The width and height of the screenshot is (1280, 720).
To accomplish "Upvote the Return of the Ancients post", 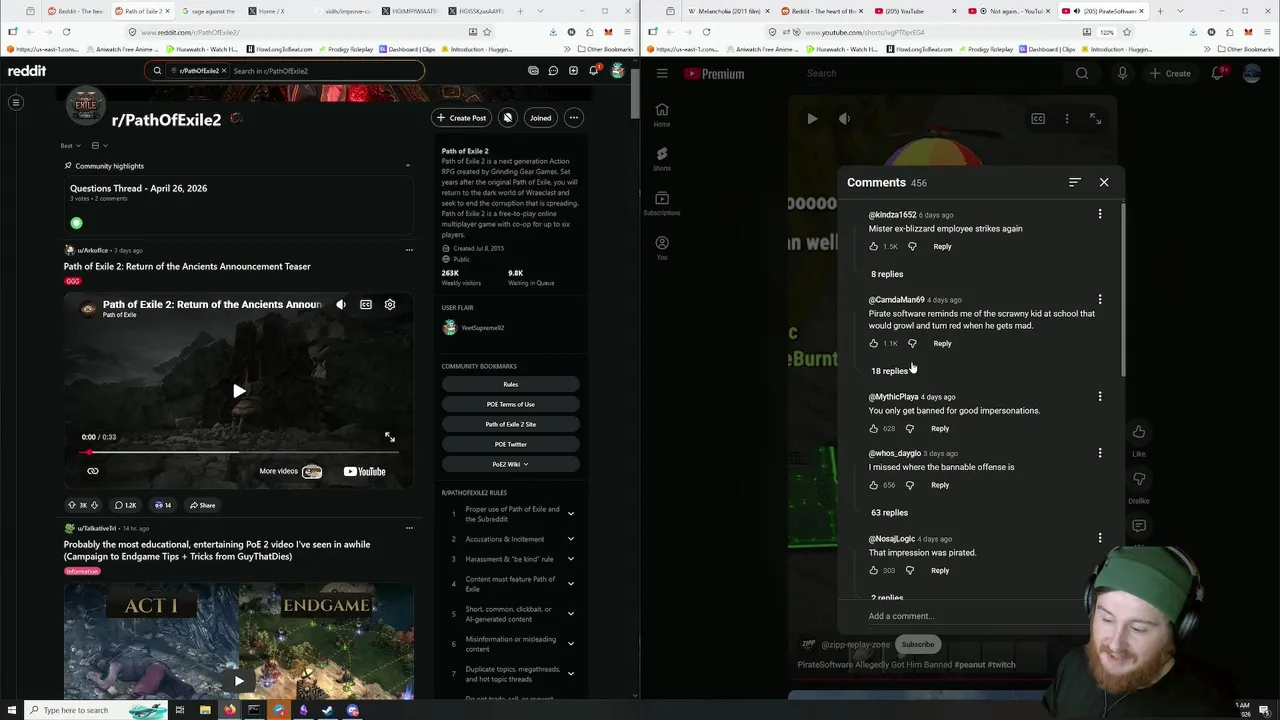I will pyautogui.click(x=71, y=505).
